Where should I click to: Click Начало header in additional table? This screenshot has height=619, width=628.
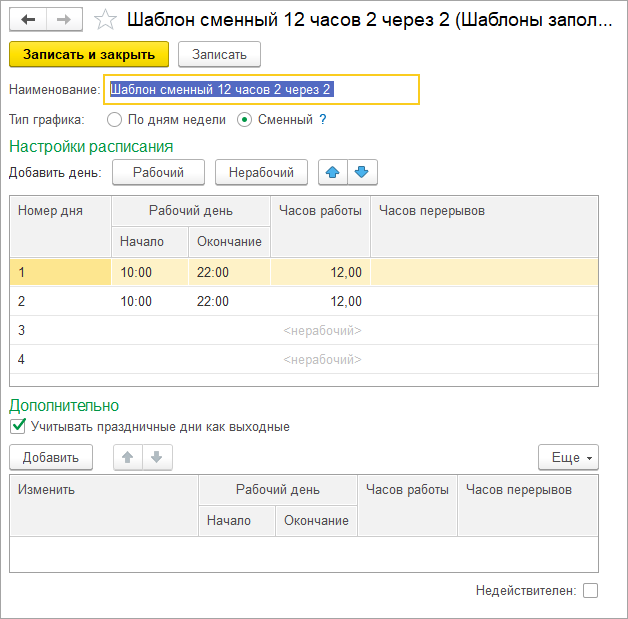coord(237,521)
